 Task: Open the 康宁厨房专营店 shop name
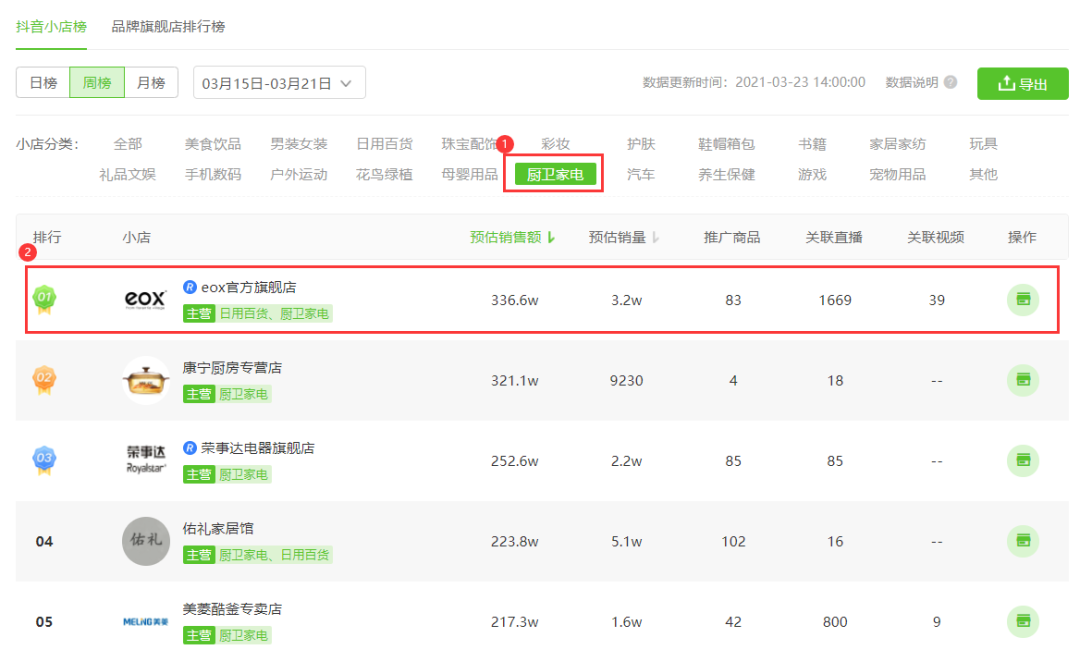(232, 368)
